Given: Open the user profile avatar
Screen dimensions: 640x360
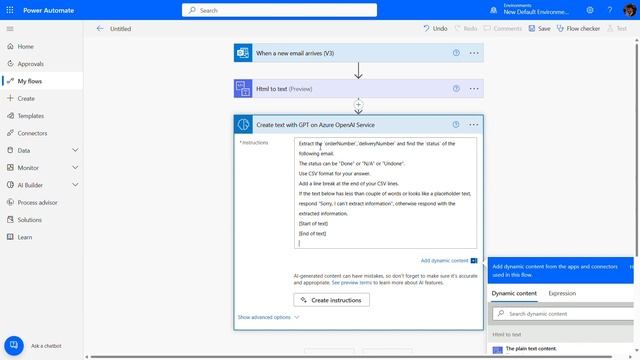Looking at the screenshot, I should pos(629,10).
